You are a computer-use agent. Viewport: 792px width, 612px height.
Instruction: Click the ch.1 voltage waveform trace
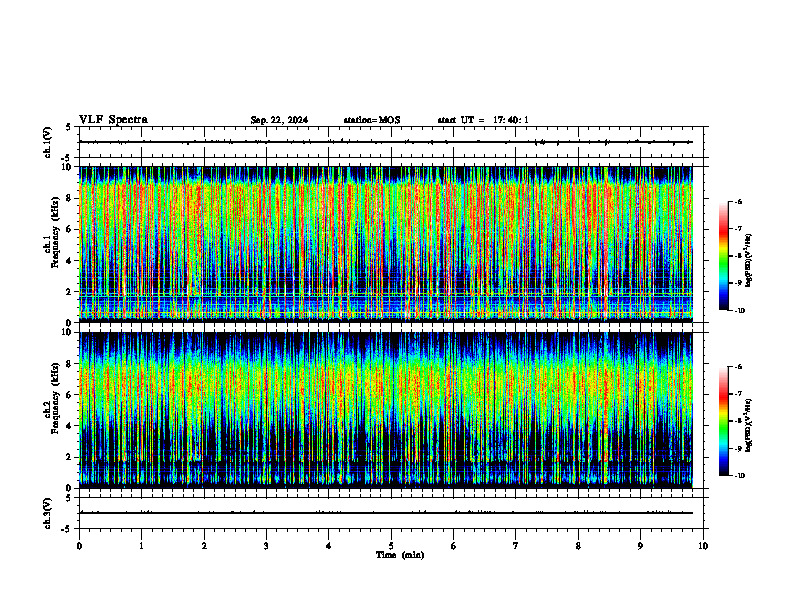pyautogui.click(x=386, y=142)
